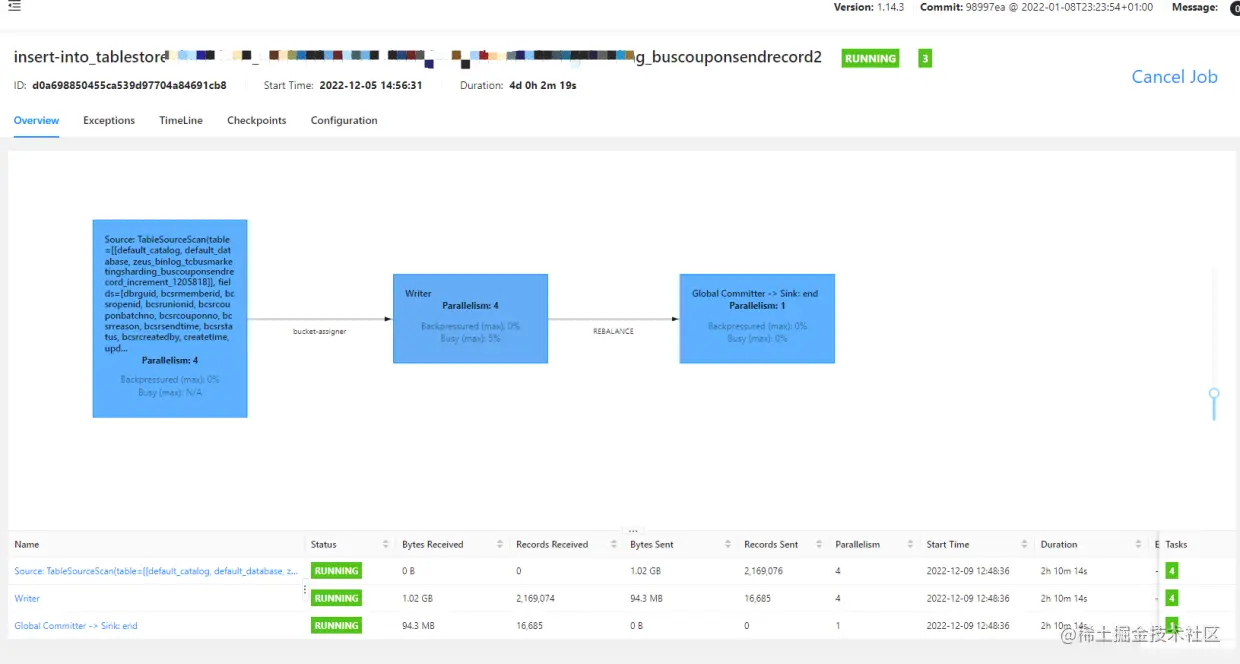Sort by Parallelism column arrows
Viewport: 1240px width, 664px height.
[910, 544]
